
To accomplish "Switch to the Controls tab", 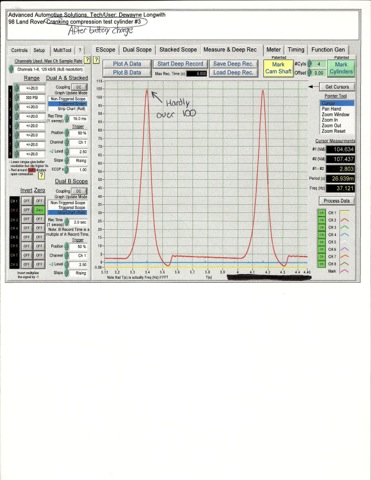I will [19, 50].
